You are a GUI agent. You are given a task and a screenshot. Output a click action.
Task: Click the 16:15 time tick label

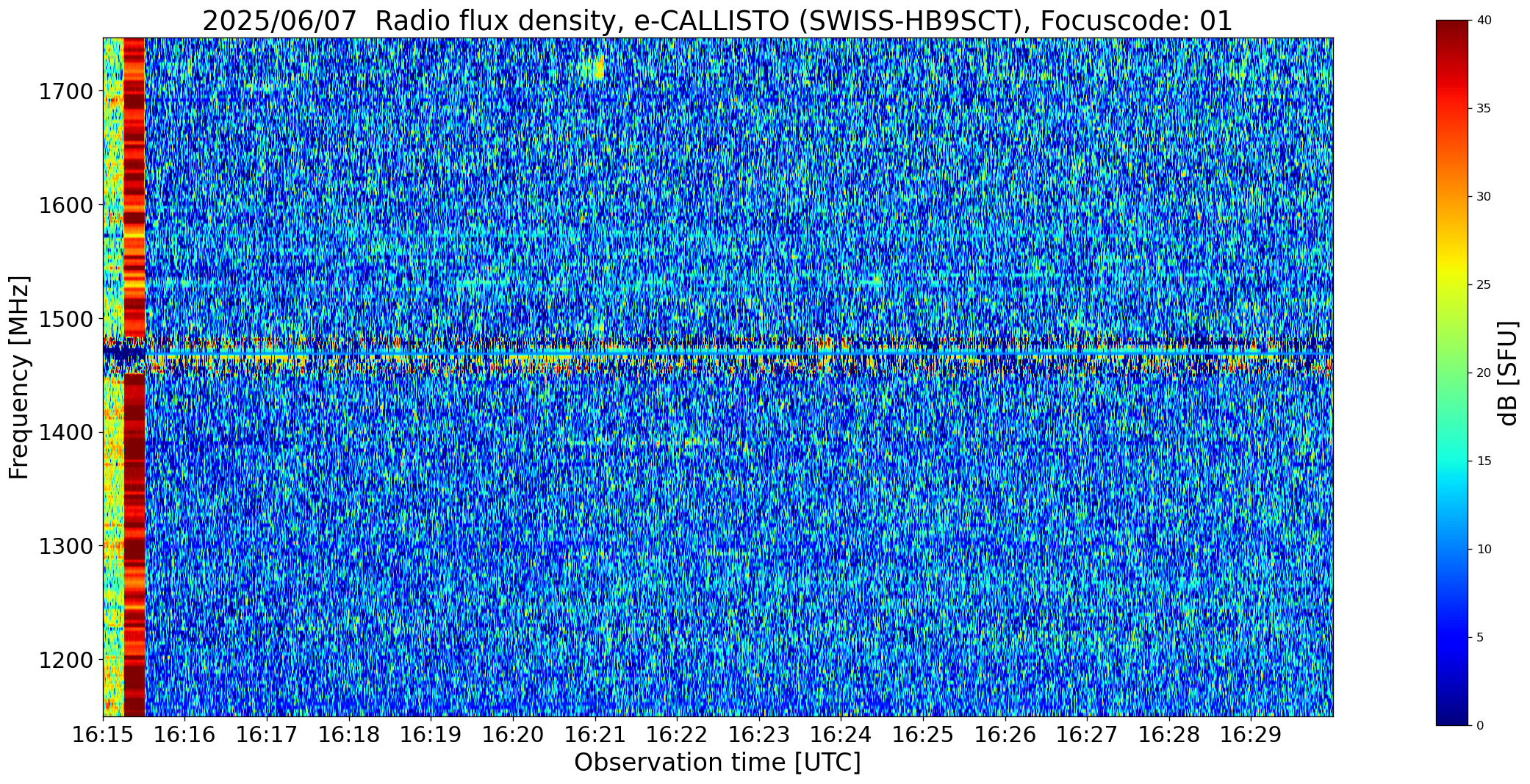coord(103,734)
